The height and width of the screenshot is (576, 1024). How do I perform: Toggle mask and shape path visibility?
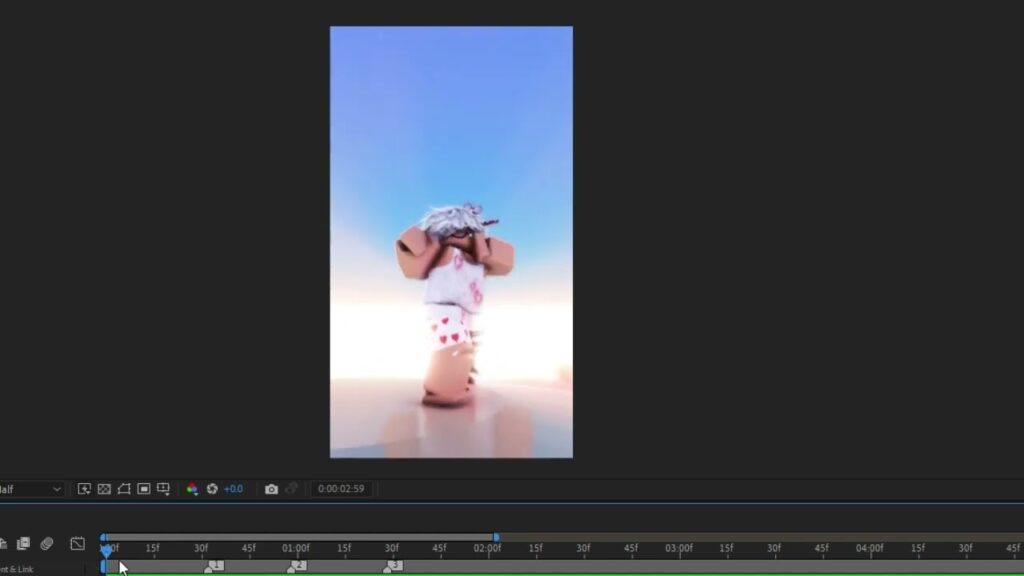[x=124, y=489]
